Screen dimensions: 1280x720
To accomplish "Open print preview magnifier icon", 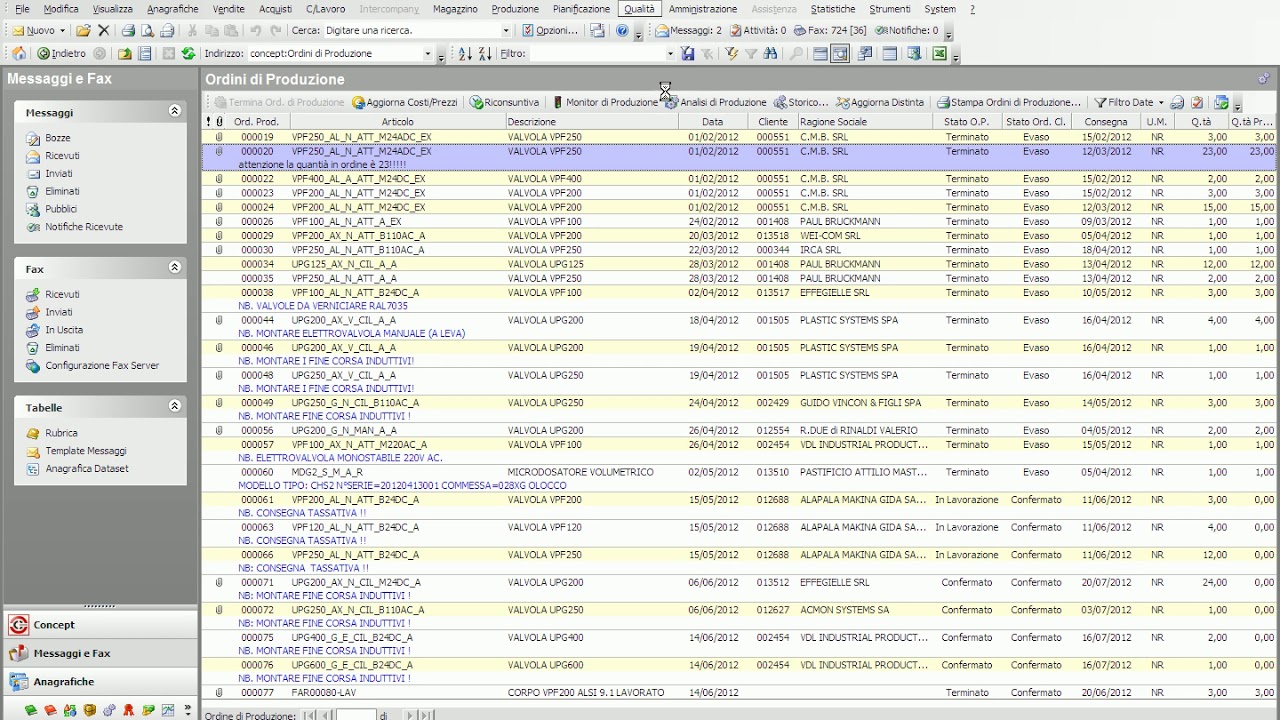I will [x=147, y=31].
